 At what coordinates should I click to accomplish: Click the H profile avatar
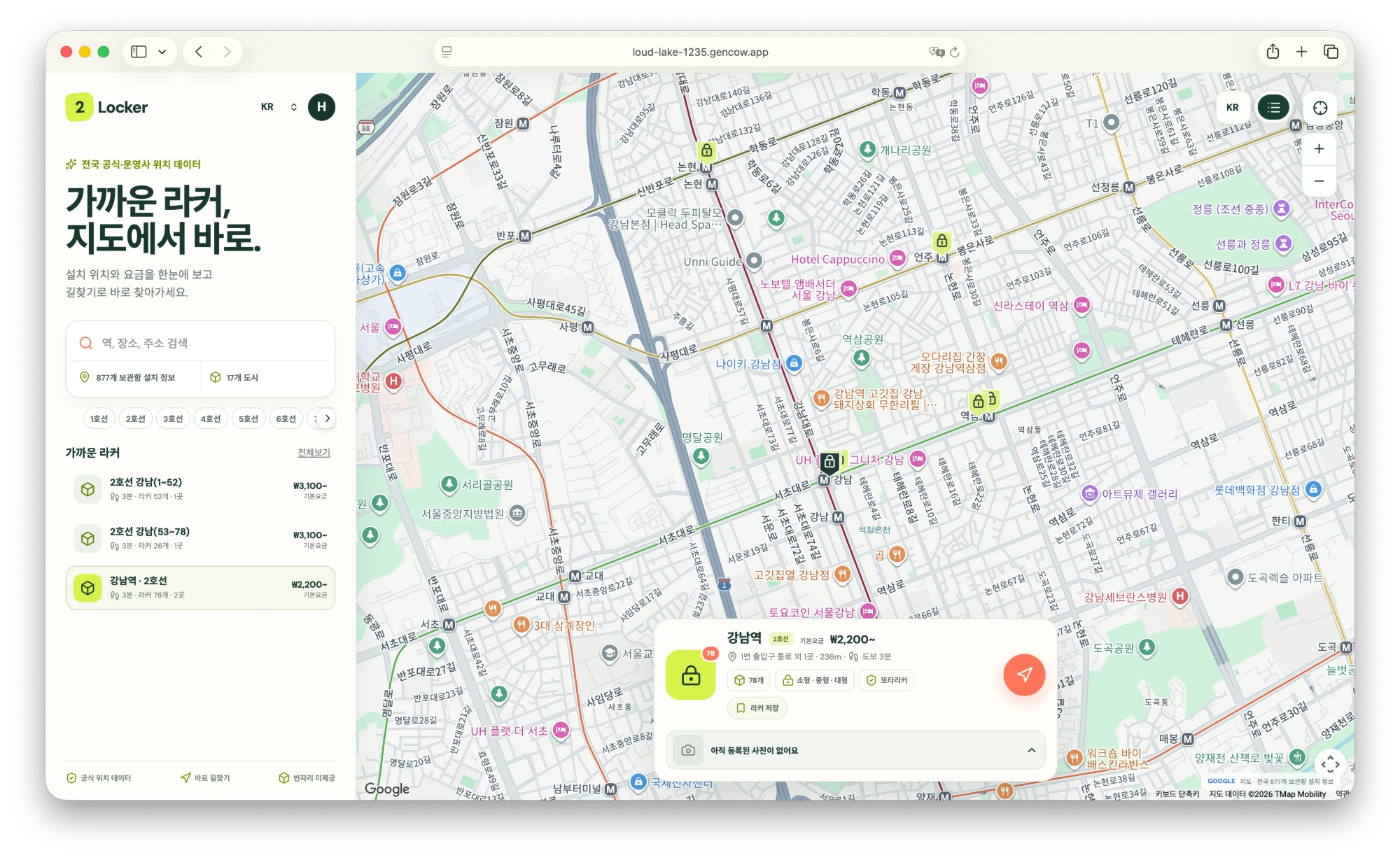[x=321, y=107]
